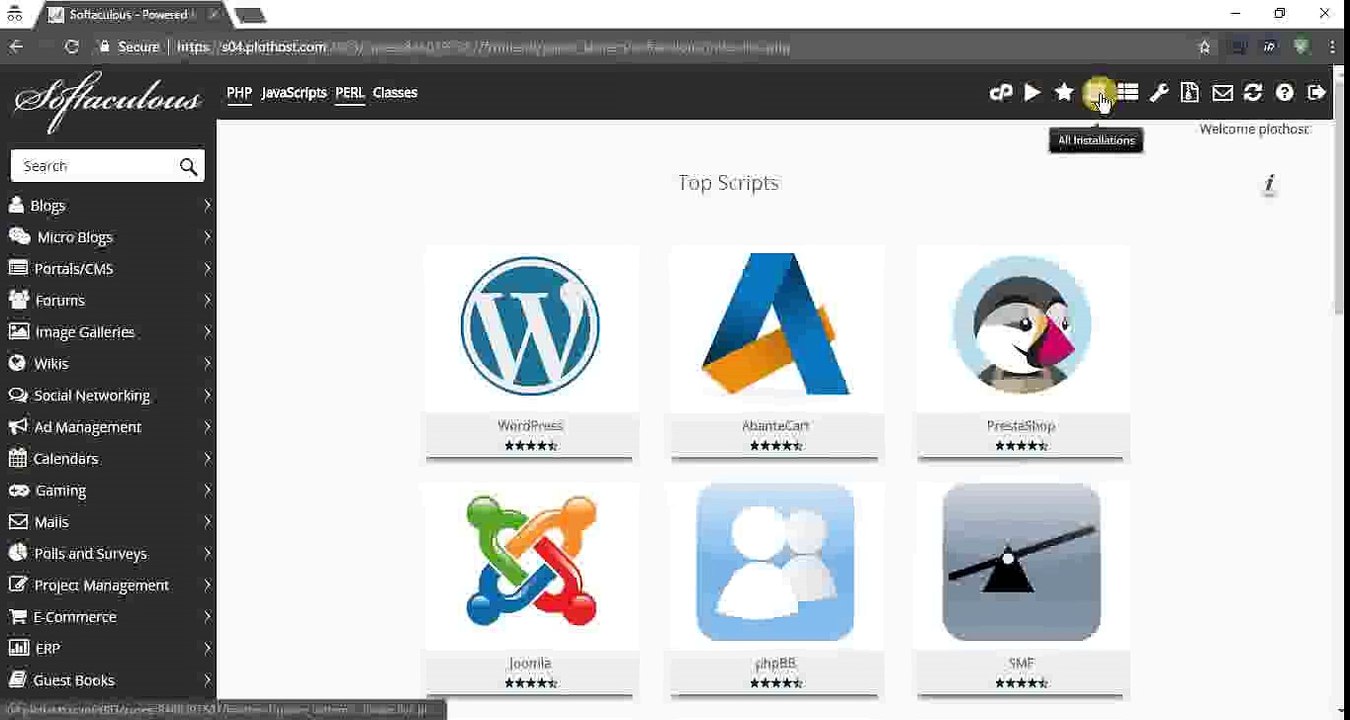
Task: Click the WordPress logo thumbnail
Action: 530,326
